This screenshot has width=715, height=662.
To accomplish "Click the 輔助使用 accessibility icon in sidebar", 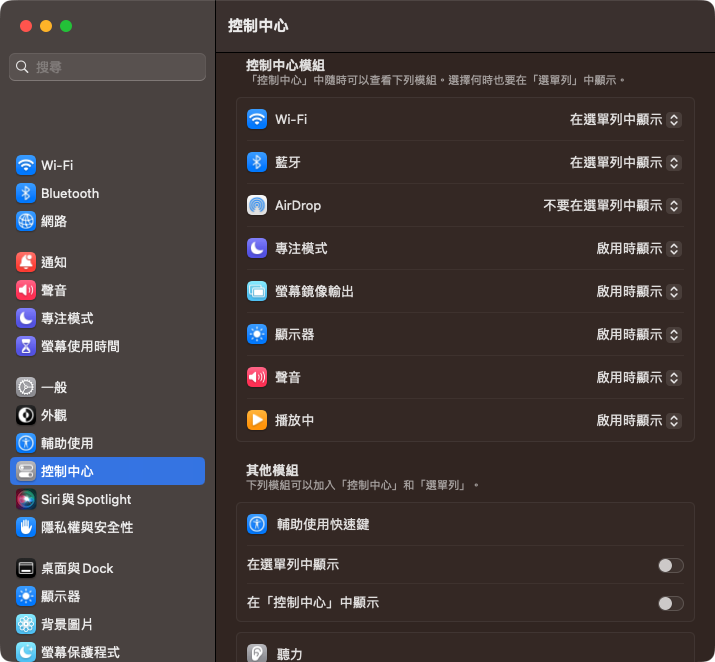I will point(26,443).
